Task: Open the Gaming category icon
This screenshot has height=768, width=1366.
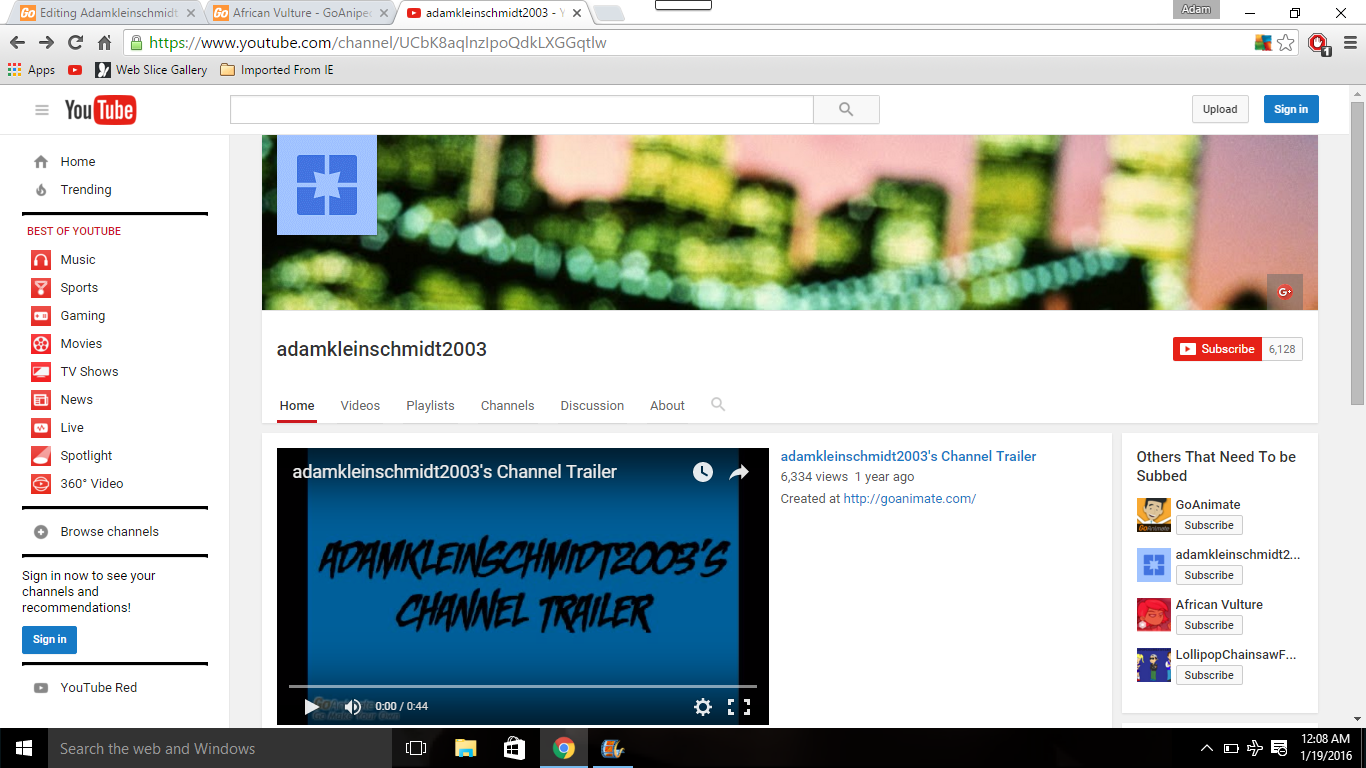Action: point(41,316)
